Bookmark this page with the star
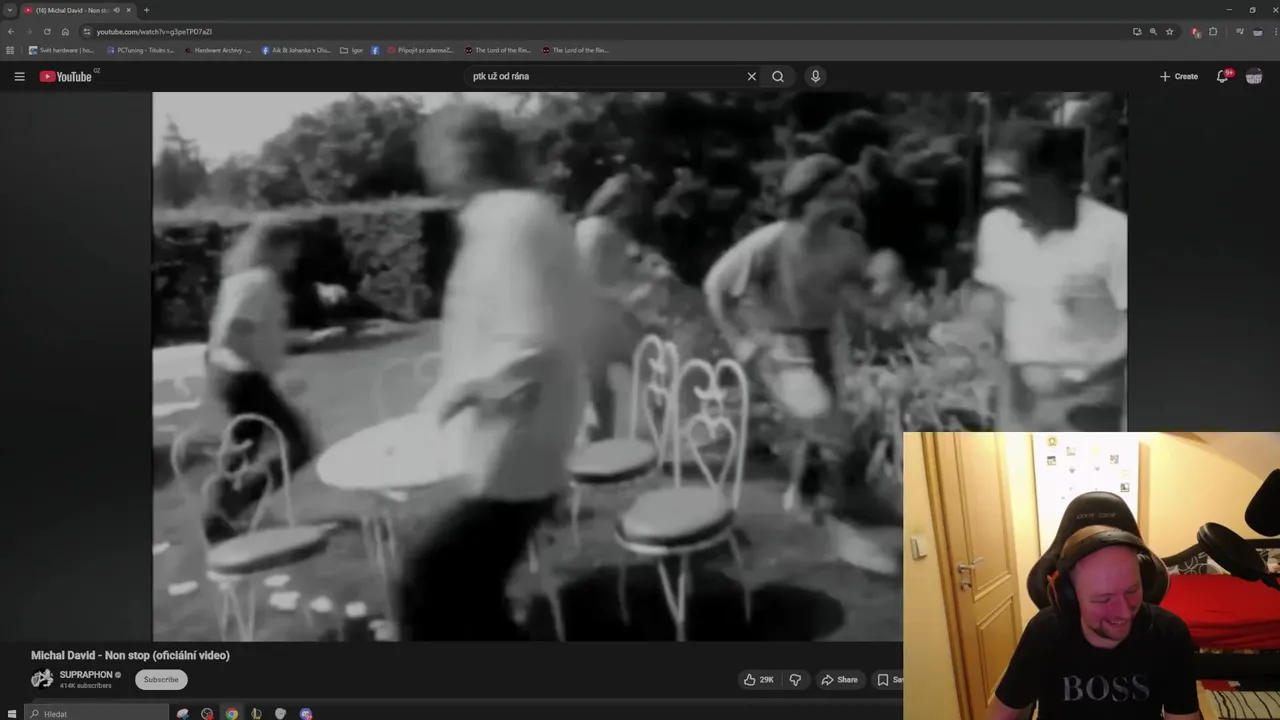 click(1169, 31)
